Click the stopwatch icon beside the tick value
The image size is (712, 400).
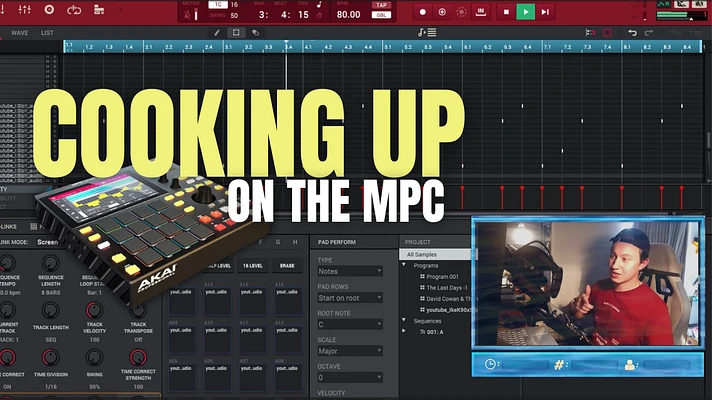tap(319, 15)
